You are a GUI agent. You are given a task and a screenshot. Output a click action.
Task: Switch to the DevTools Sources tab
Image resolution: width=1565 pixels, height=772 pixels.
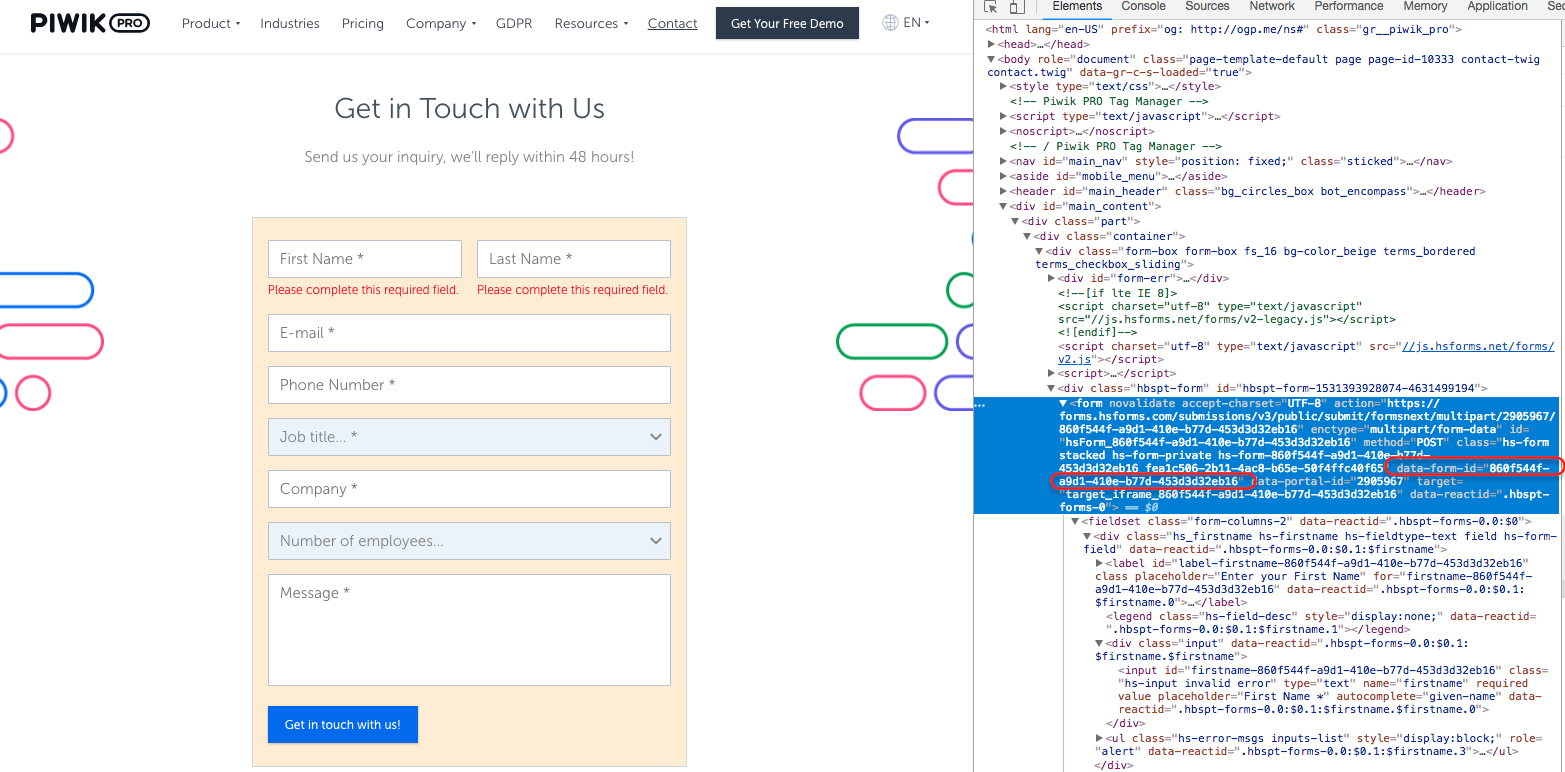coord(1207,6)
